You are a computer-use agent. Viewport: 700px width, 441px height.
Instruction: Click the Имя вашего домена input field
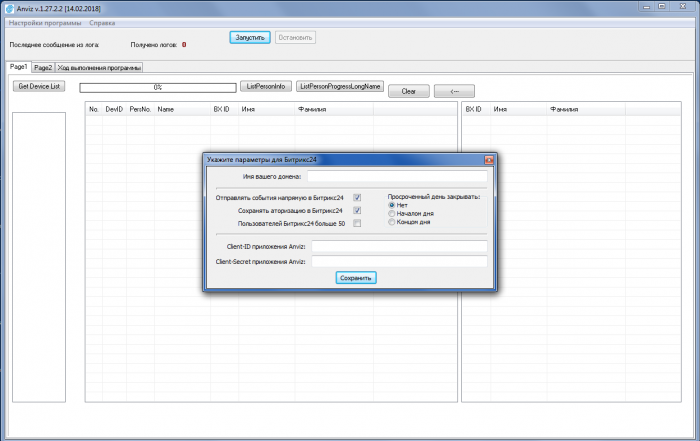[x=397, y=176]
